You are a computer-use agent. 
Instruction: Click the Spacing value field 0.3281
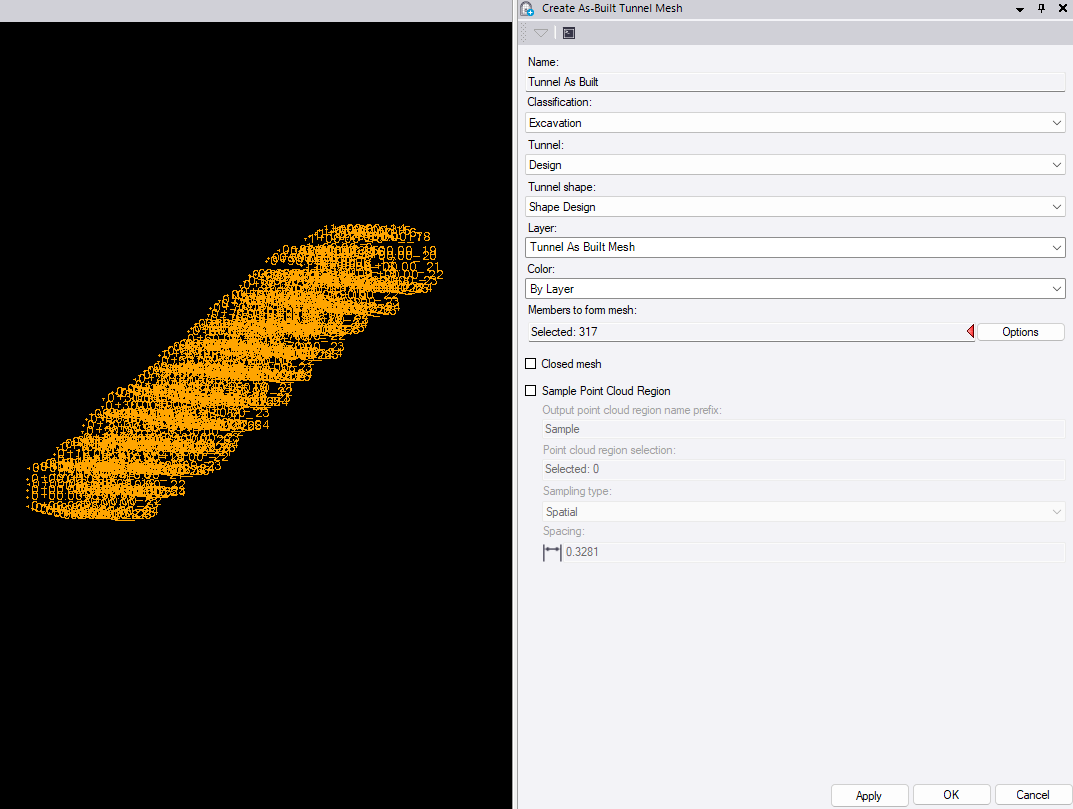[x=814, y=552]
